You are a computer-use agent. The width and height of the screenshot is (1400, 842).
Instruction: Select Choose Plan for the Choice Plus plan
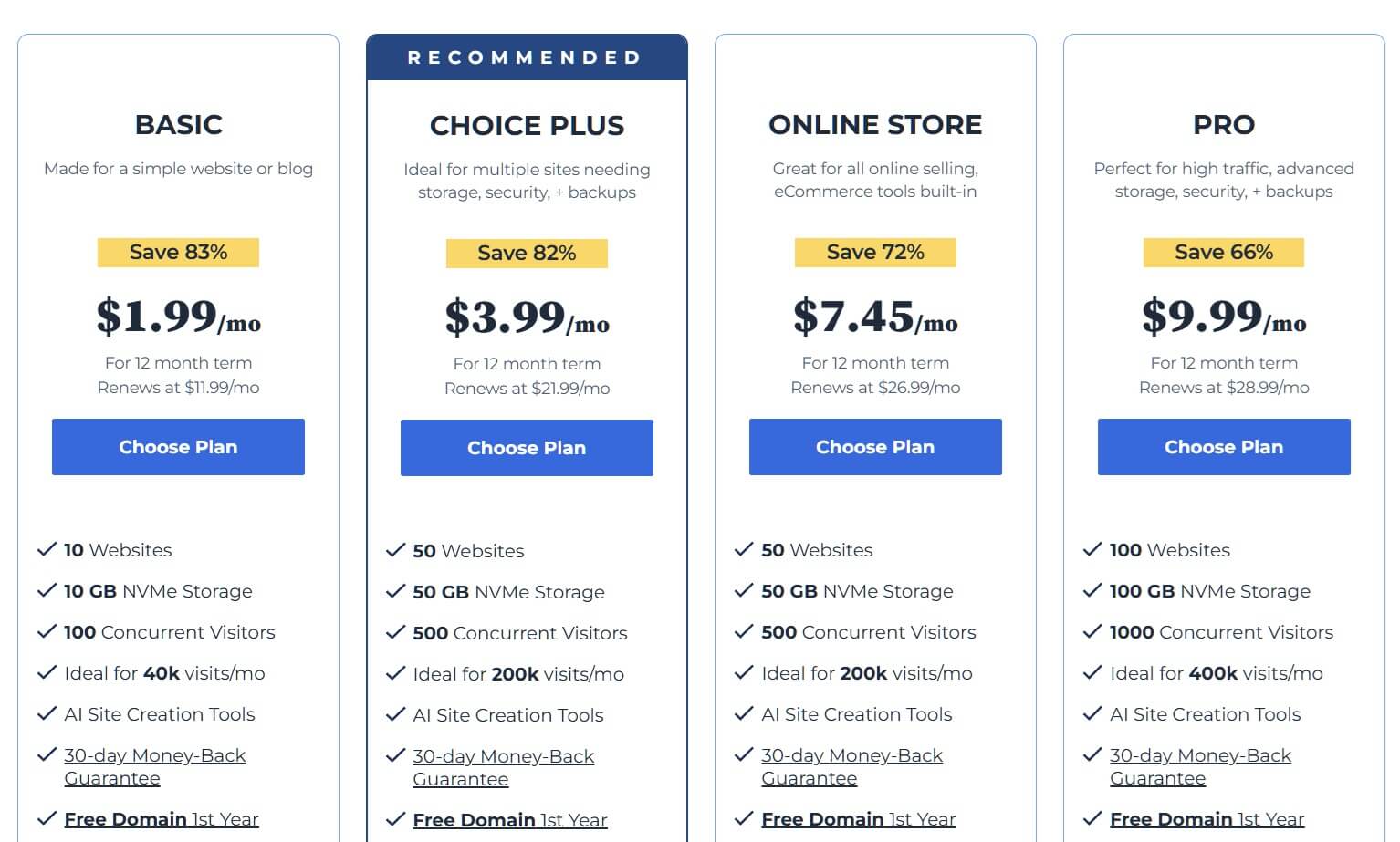click(527, 448)
